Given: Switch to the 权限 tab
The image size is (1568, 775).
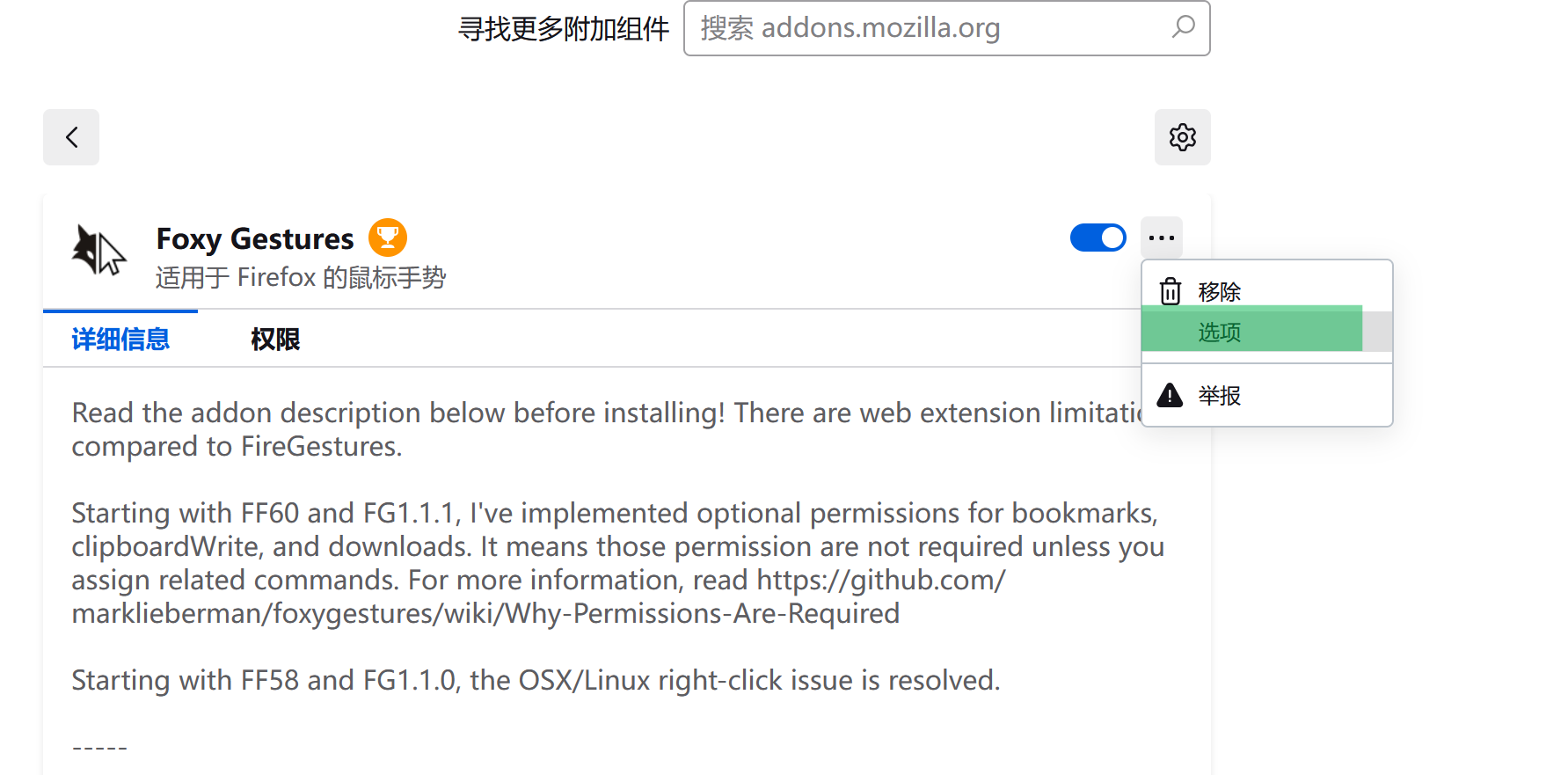Looking at the screenshot, I should (x=275, y=339).
